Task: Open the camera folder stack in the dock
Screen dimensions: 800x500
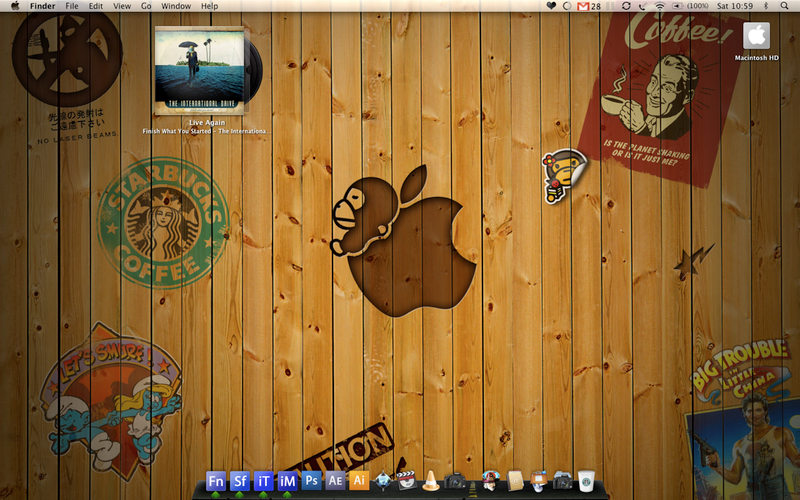Action: click(x=562, y=481)
